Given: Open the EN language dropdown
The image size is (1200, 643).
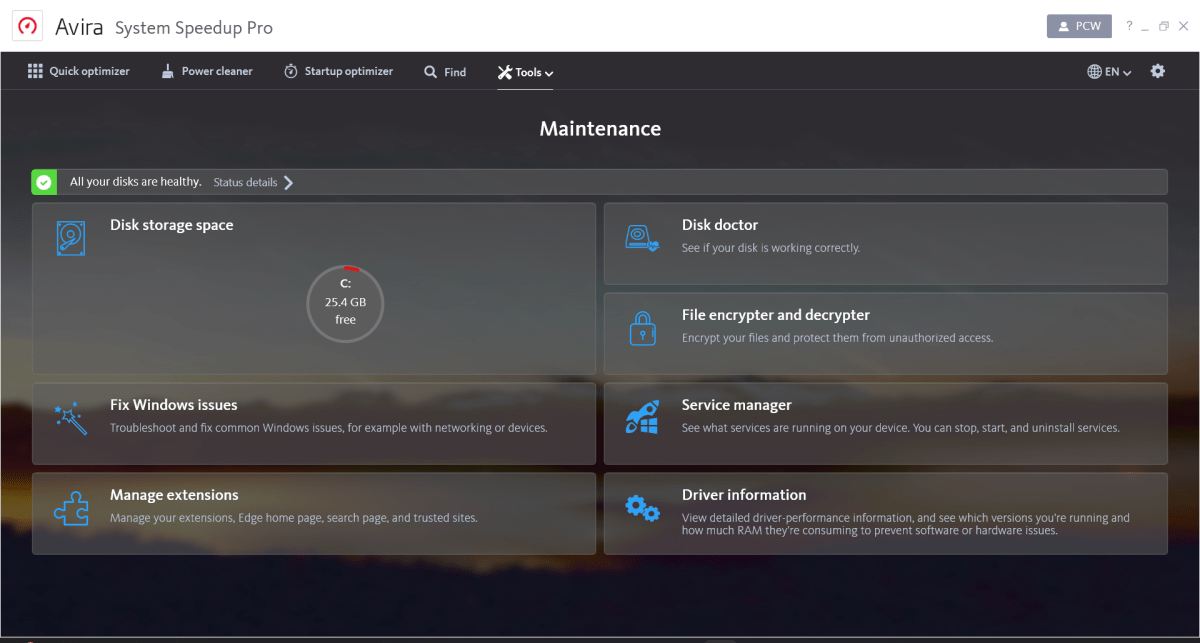Looking at the screenshot, I should pos(1118,72).
